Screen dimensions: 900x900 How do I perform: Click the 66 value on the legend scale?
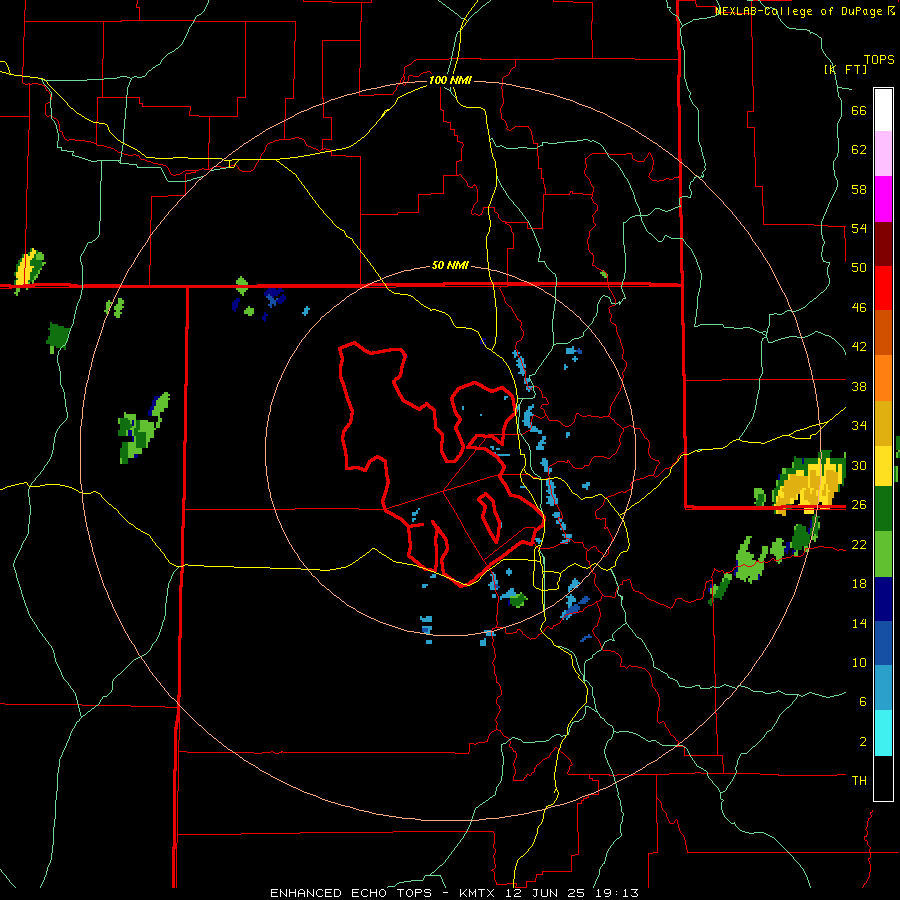[x=859, y=110]
